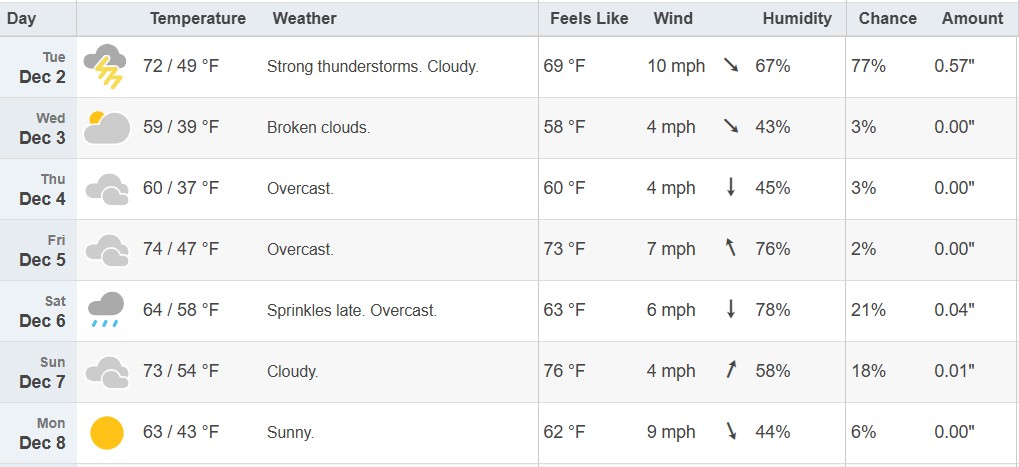Click the upward wind arrow for Dec 7

[731, 370]
